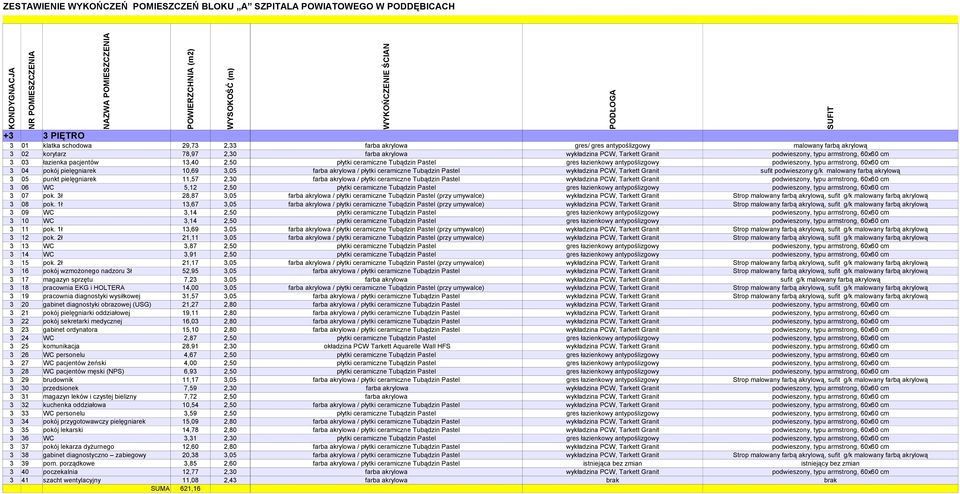Select the area value '78,97' for korytarz
Screen dimensions: 960x494
pos(190,154)
